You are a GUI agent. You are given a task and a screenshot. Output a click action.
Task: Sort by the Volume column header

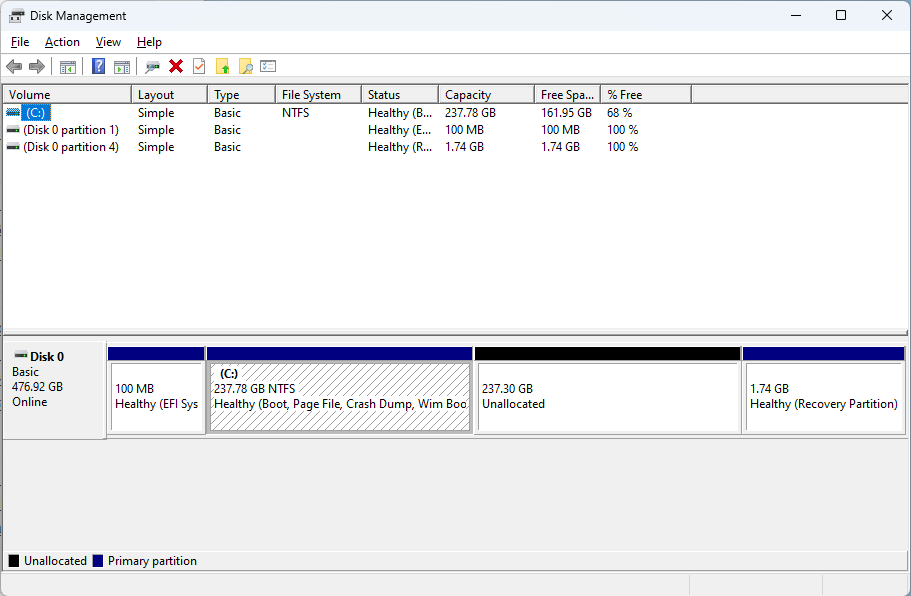pos(67,94)
